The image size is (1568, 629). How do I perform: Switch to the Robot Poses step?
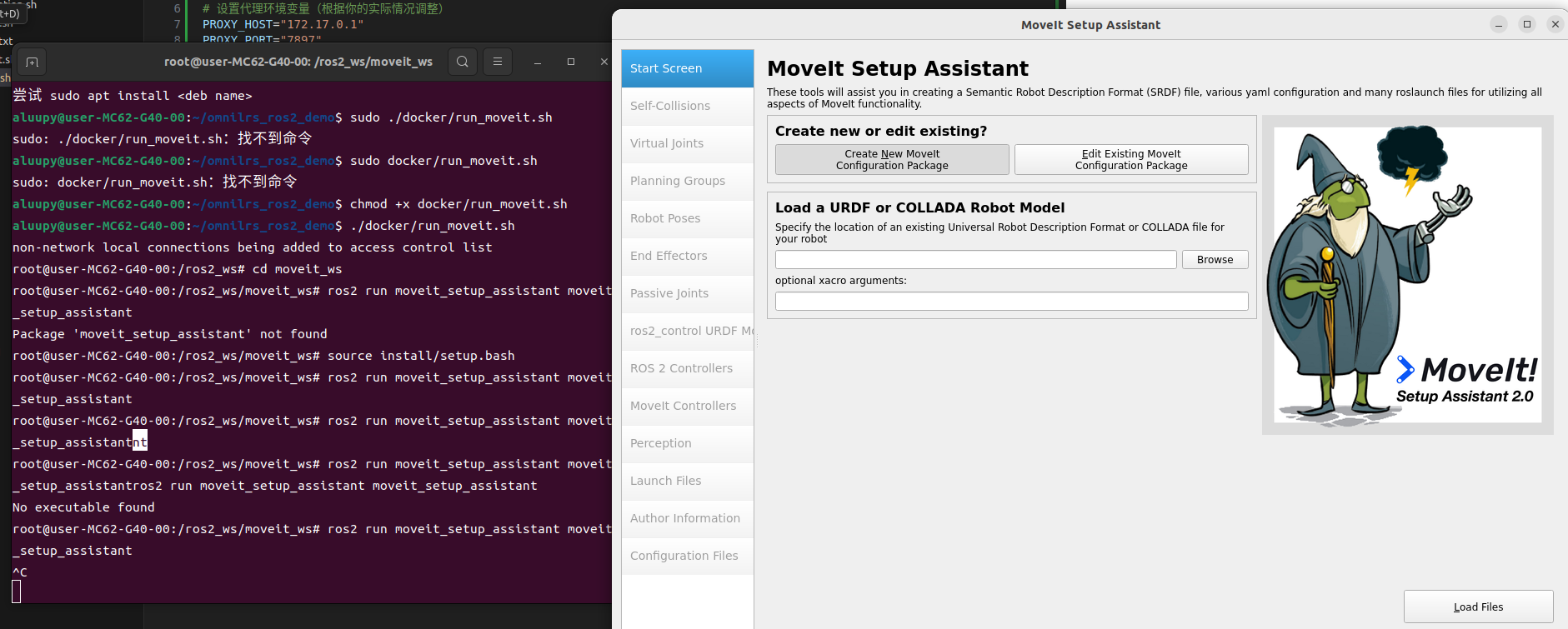687,218
